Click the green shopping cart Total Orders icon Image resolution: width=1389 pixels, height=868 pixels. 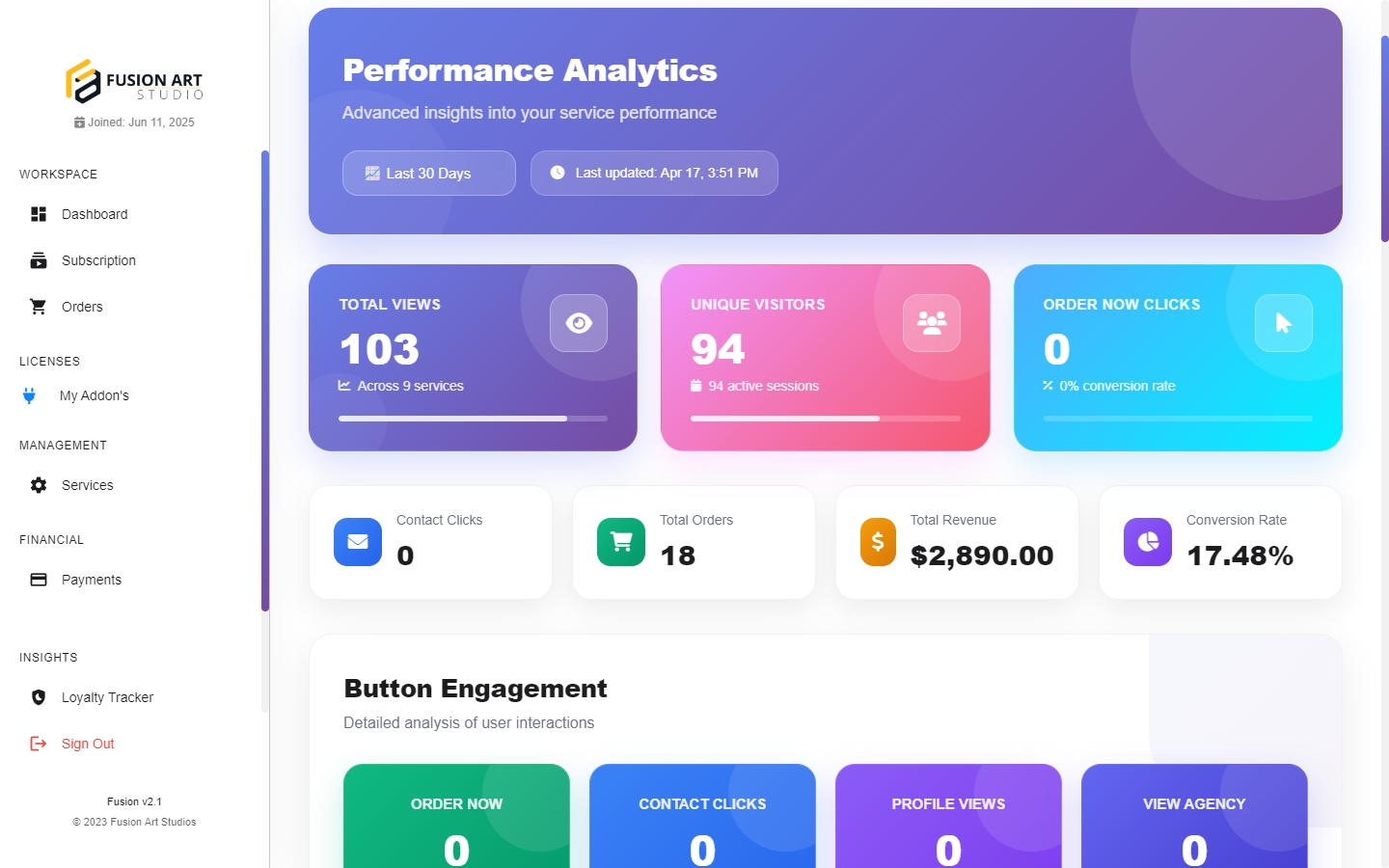(621, 542)
